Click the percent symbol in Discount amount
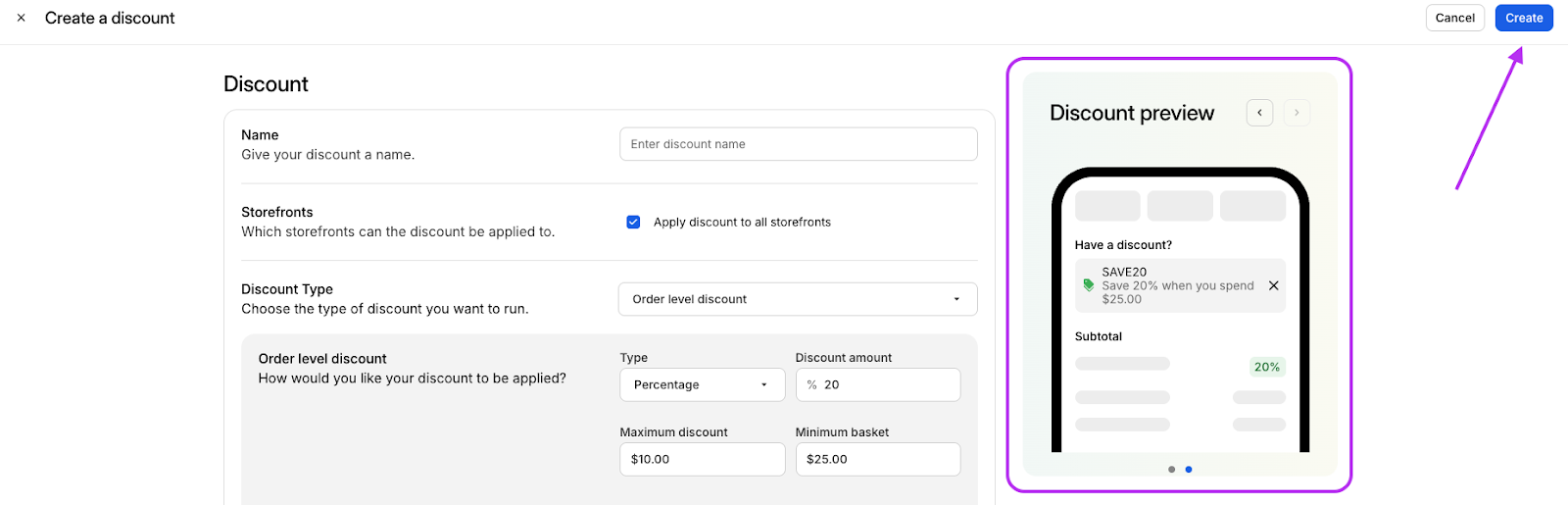 811,385
